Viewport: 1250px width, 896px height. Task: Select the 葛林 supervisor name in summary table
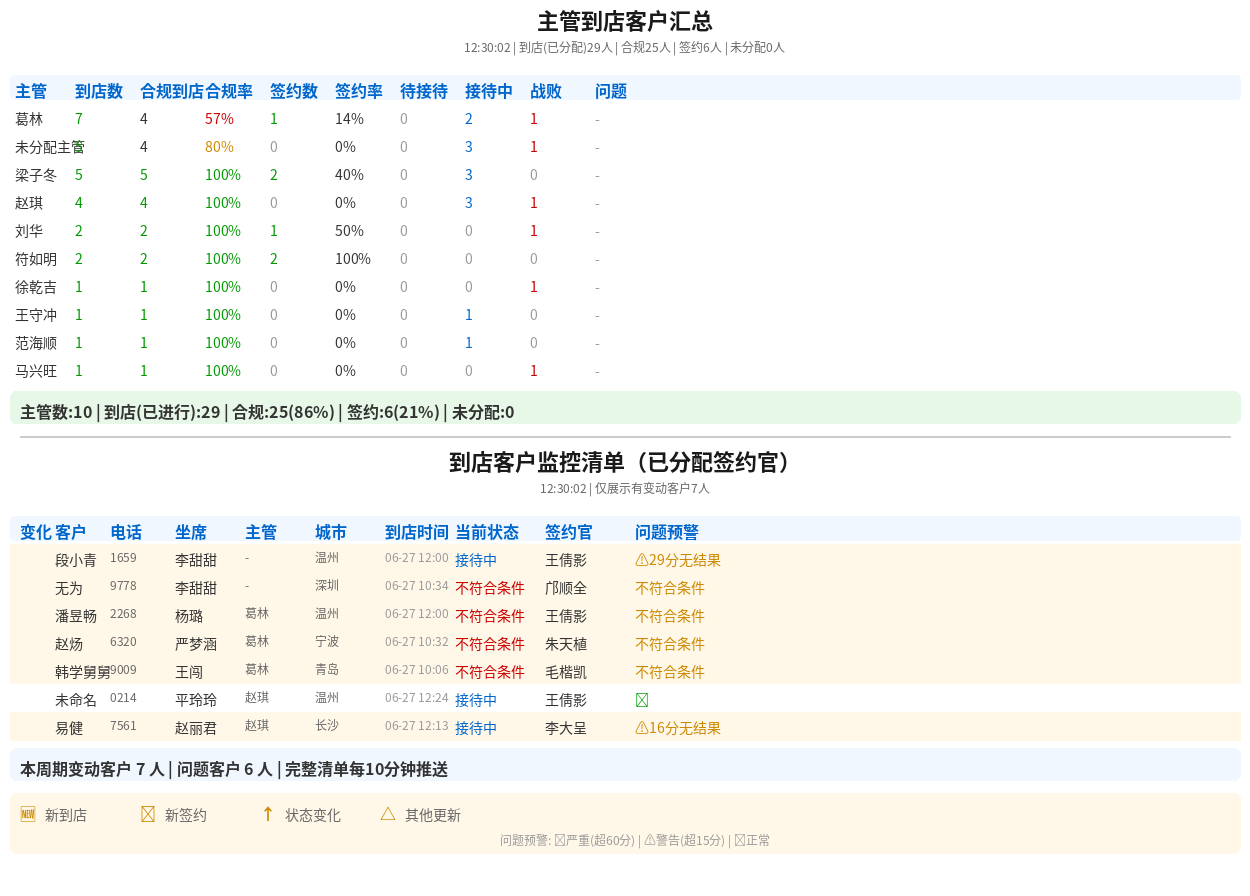tap(29, 119)
